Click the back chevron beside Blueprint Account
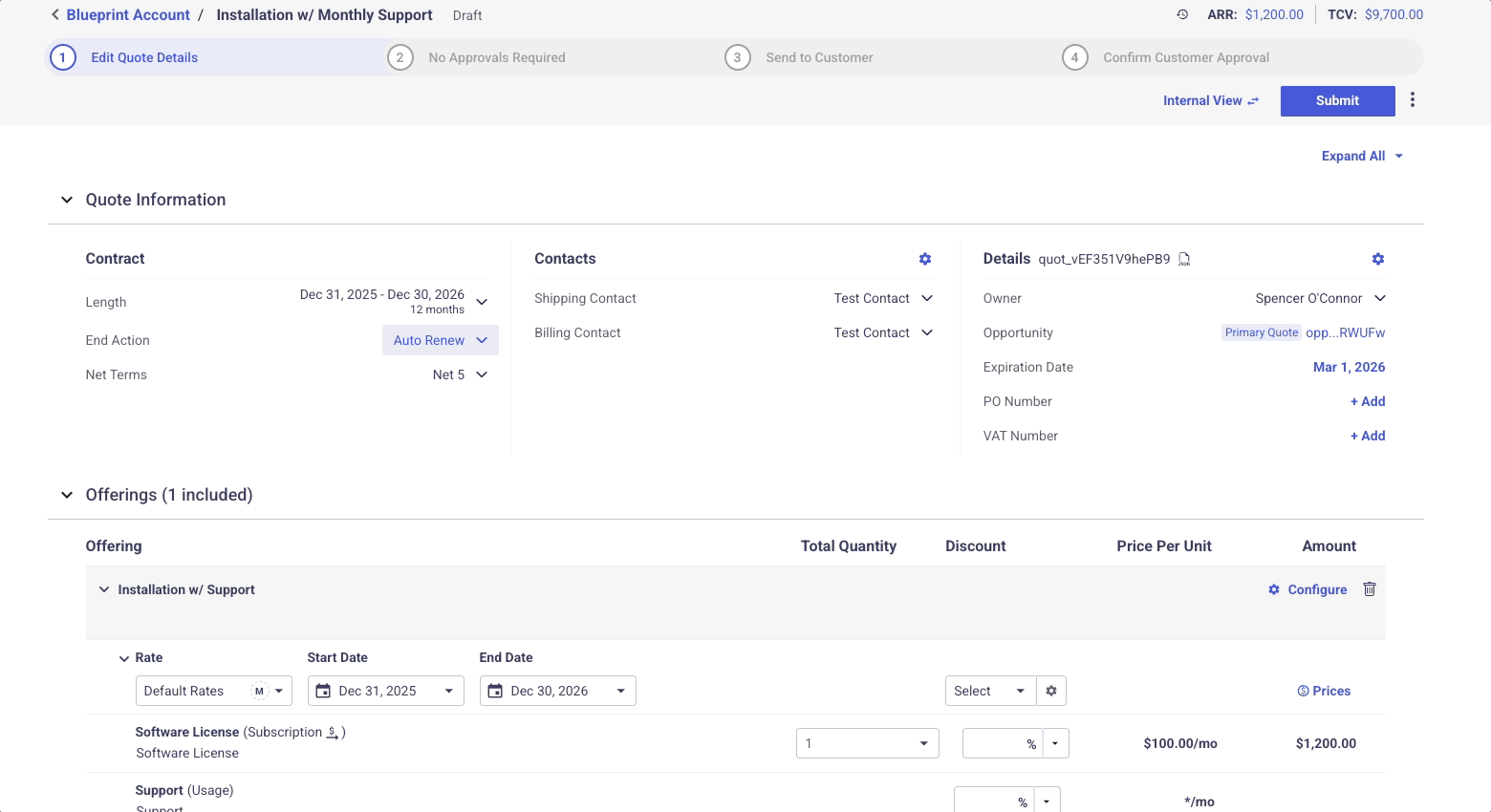The image size is (1491, 812). tap(55, 14)
